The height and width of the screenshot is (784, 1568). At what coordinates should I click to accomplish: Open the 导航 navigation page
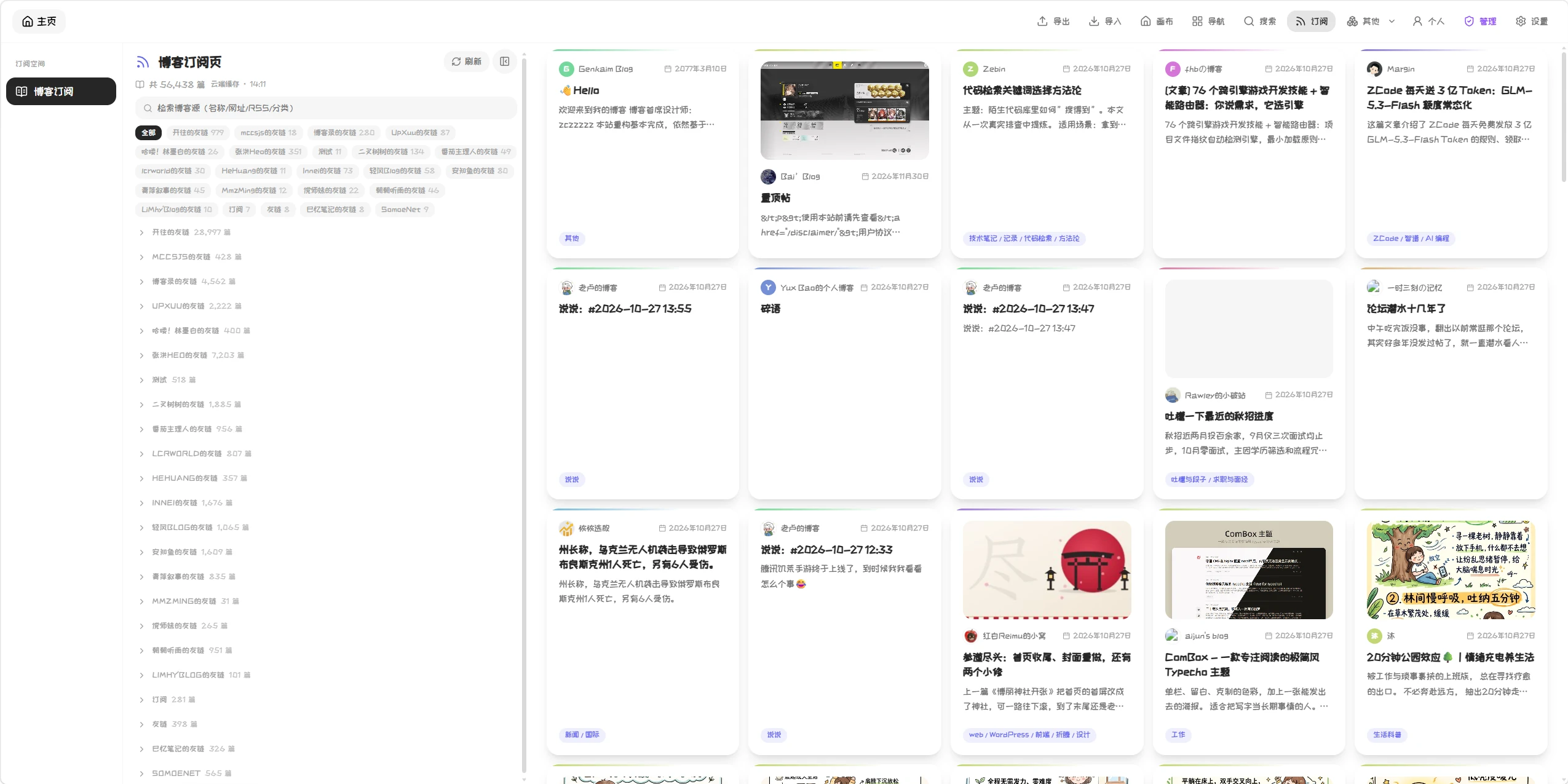[1208, 22]
